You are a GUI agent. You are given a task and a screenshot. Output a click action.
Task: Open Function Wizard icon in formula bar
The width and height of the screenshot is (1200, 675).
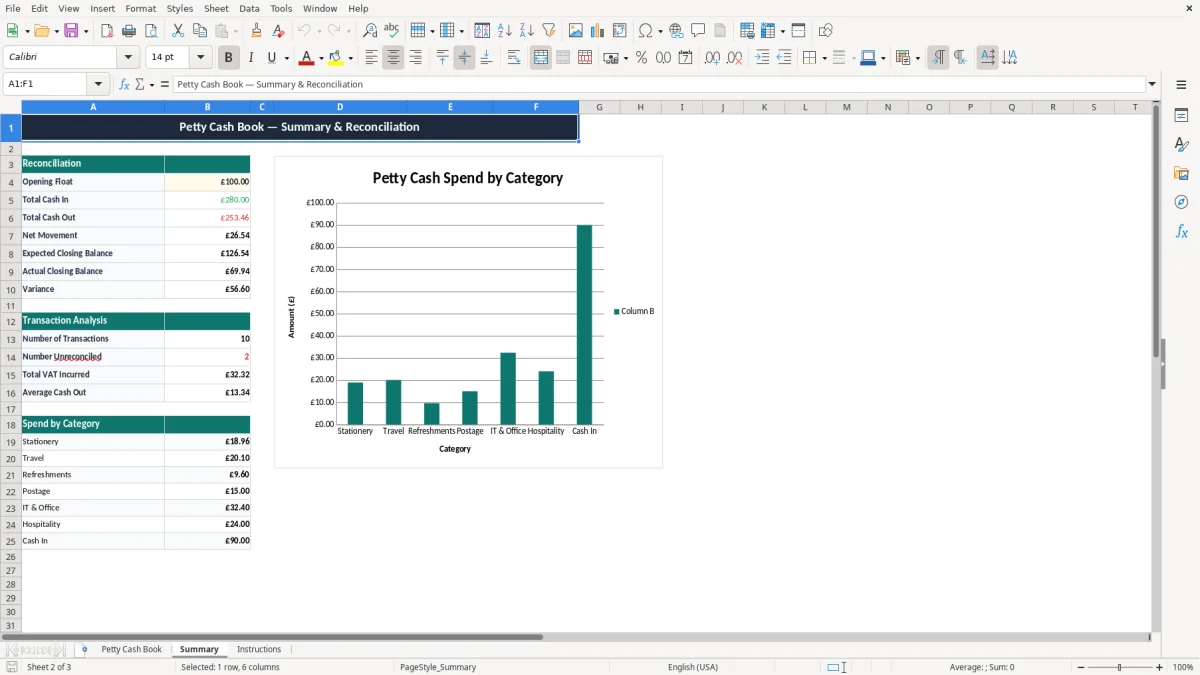[124, 85]
